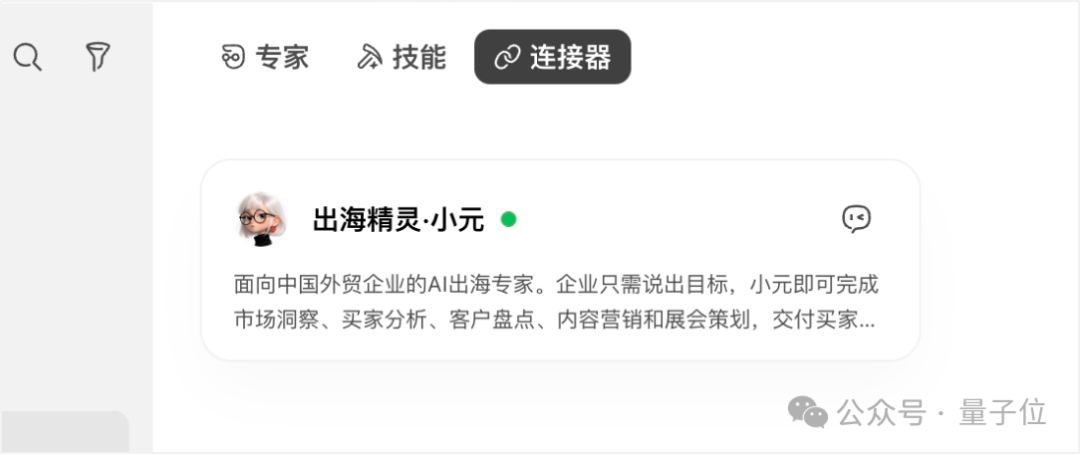The width and height of the screenshot is (1080, 455).
Task: Expand the truncated description ending with ellipsis
Action: [554, 320]
